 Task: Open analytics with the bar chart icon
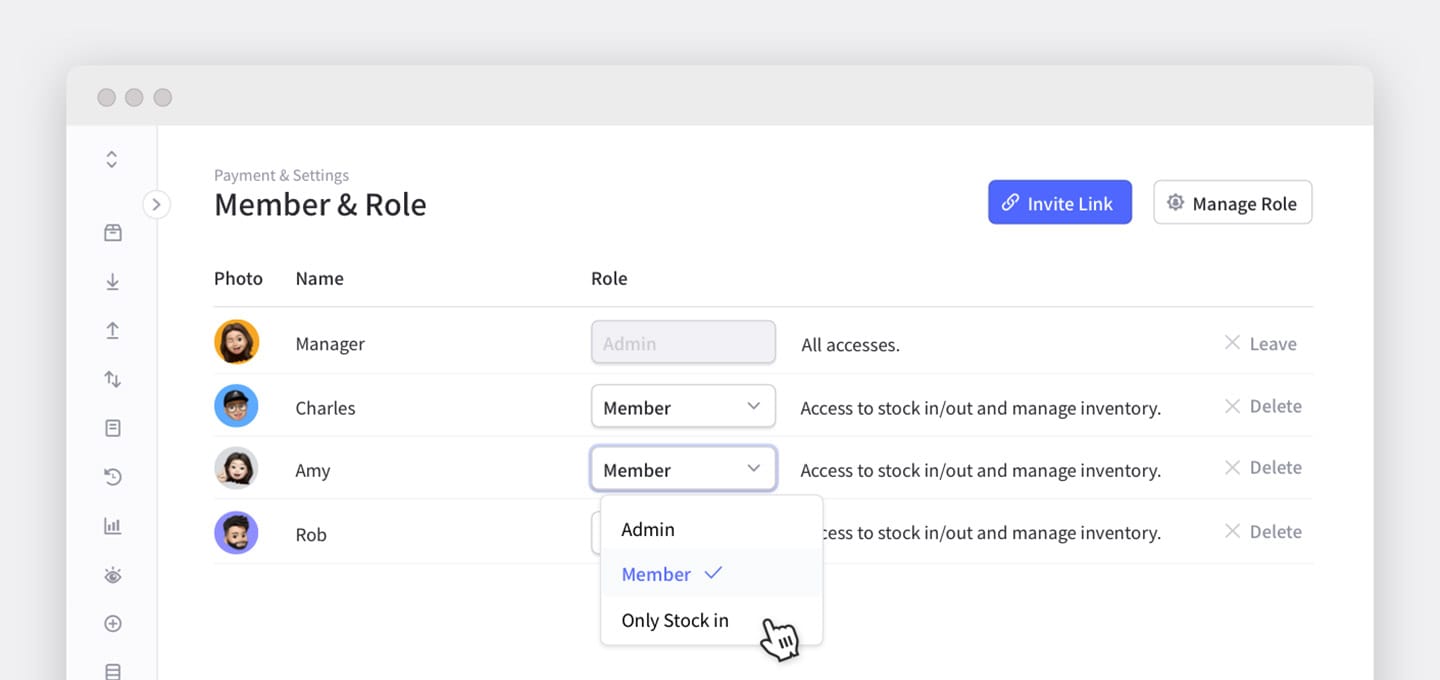[112, 525]
